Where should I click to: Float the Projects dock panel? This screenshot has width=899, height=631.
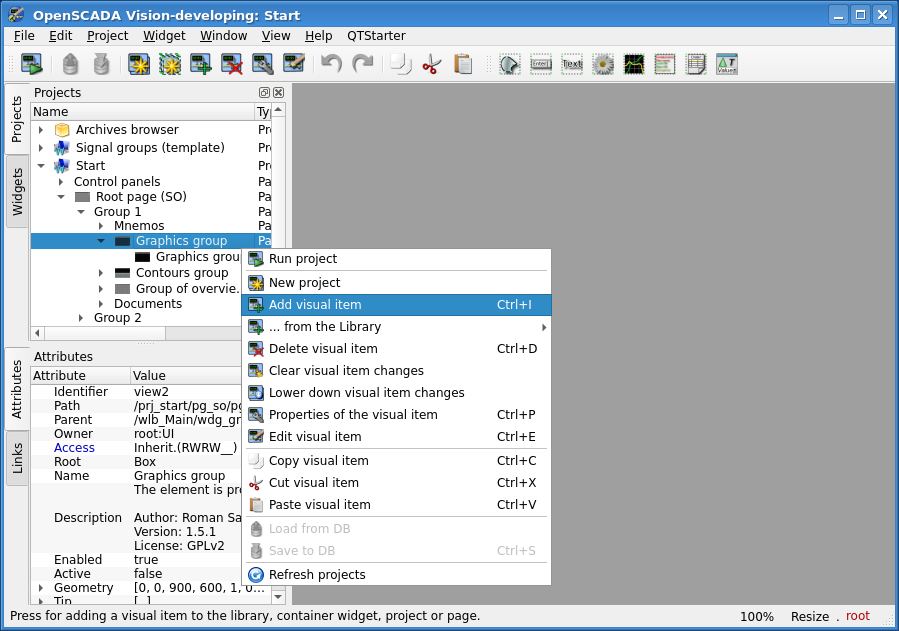(264, 92)
